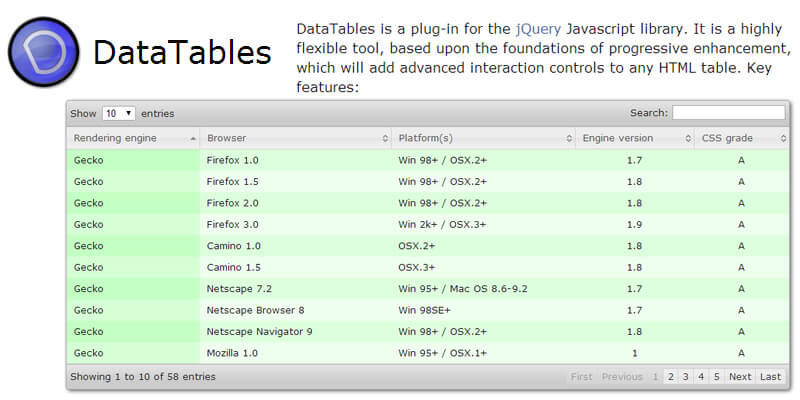Click sort arrows icon on Browser column
Screen dimensions: 800x400
[385, 138]
